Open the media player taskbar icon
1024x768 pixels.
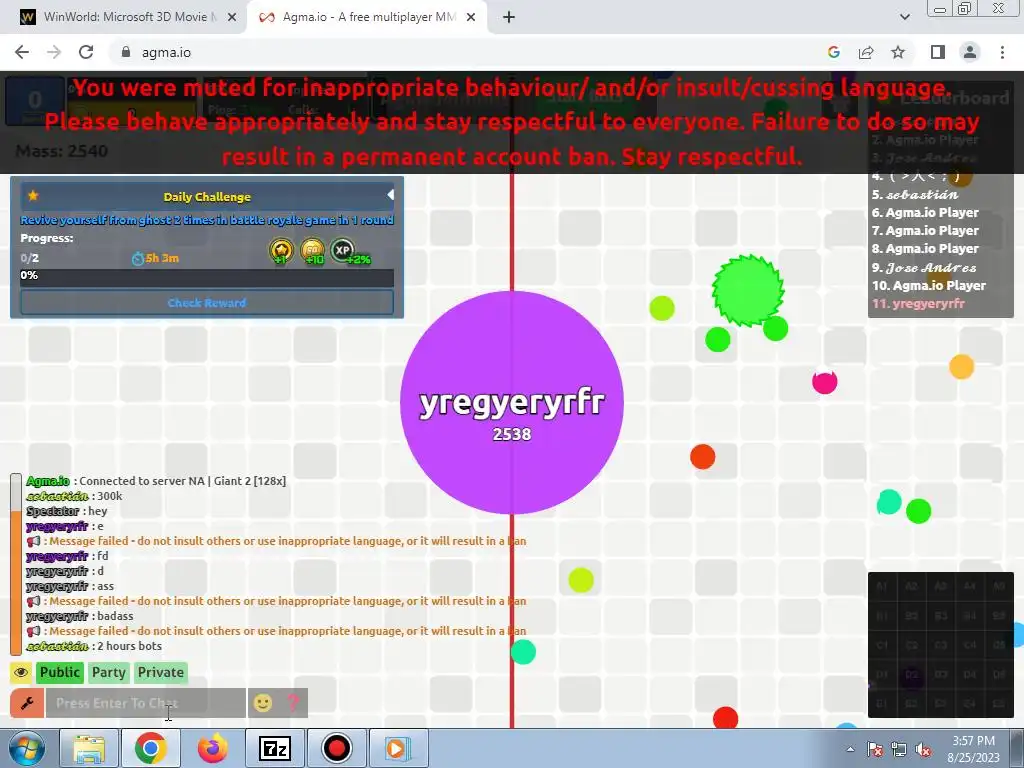398,748
